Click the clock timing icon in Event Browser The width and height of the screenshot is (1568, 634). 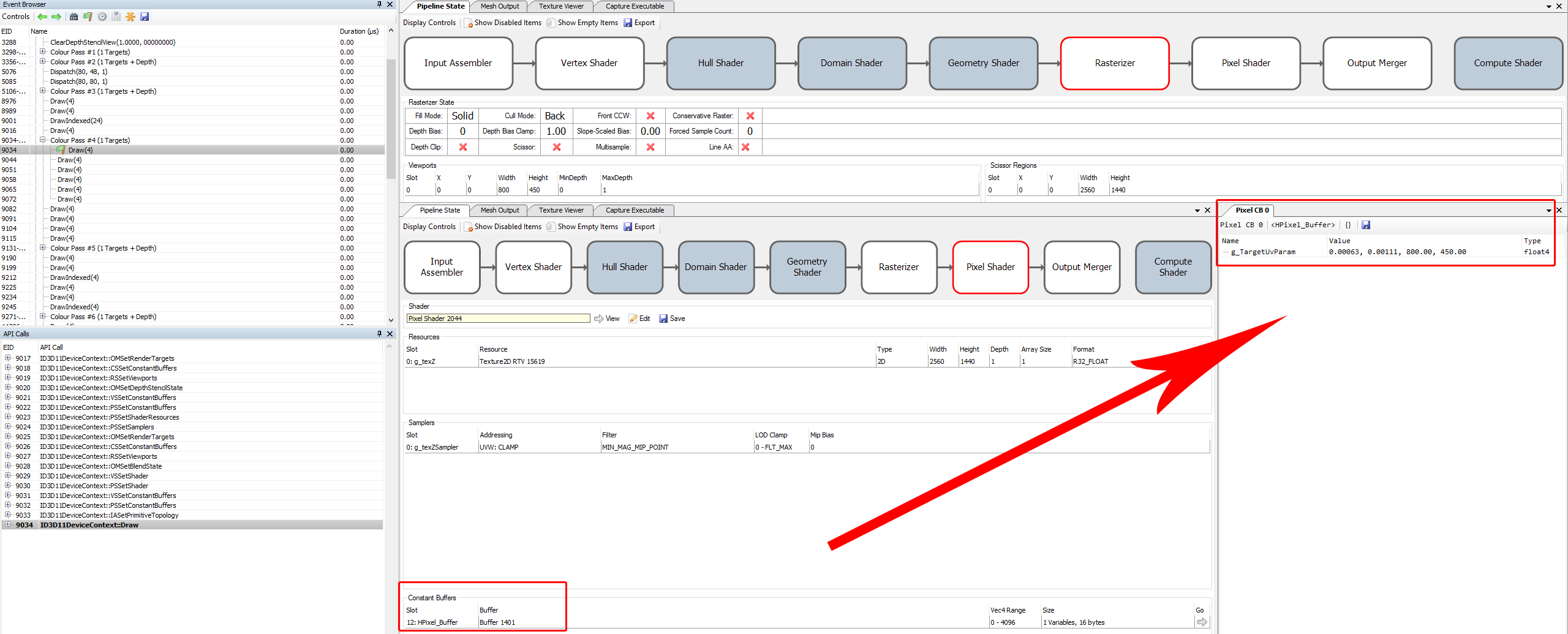tap(102, 17)
